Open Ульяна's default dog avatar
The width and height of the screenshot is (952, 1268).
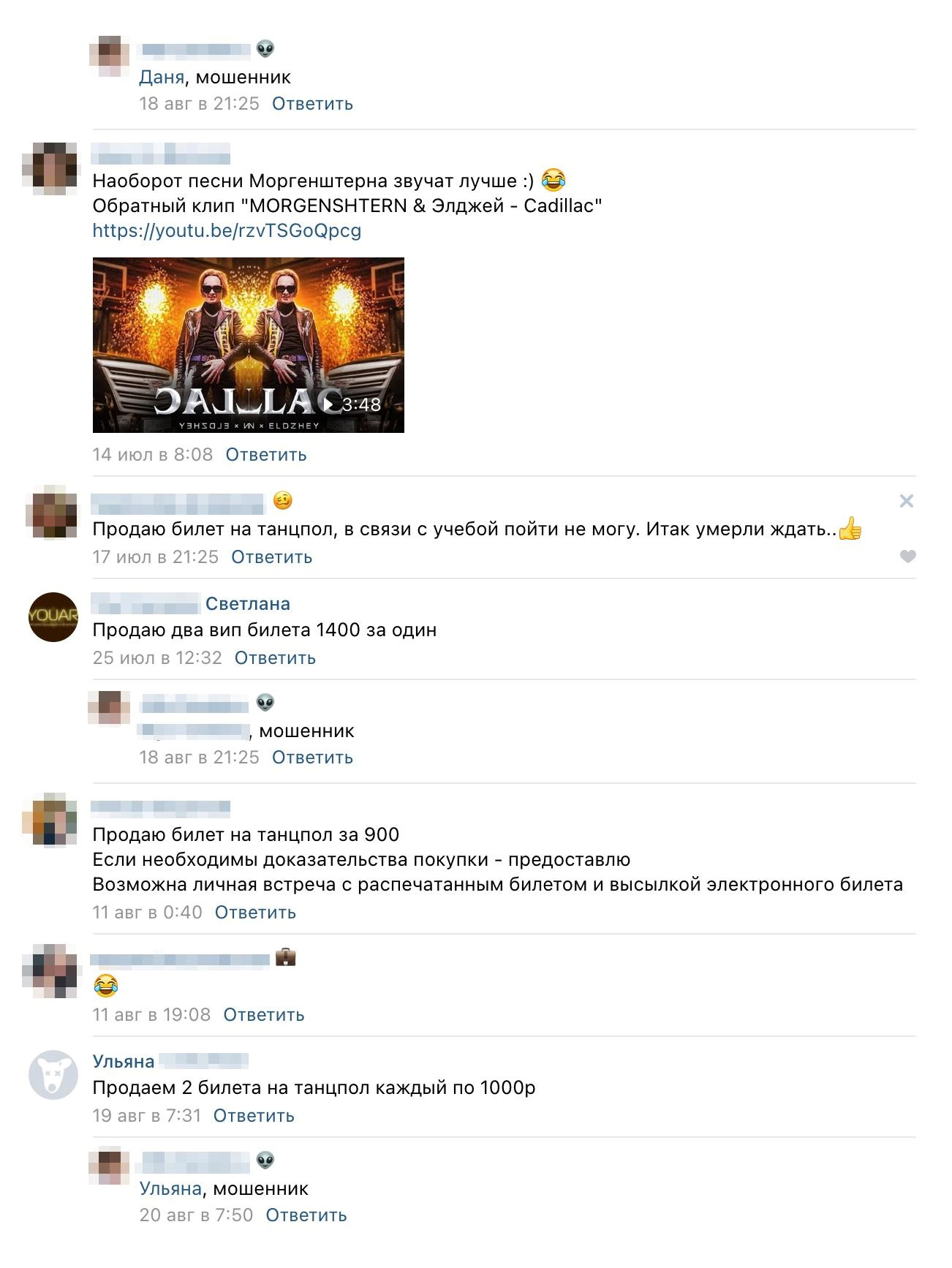pos(53,1075)
